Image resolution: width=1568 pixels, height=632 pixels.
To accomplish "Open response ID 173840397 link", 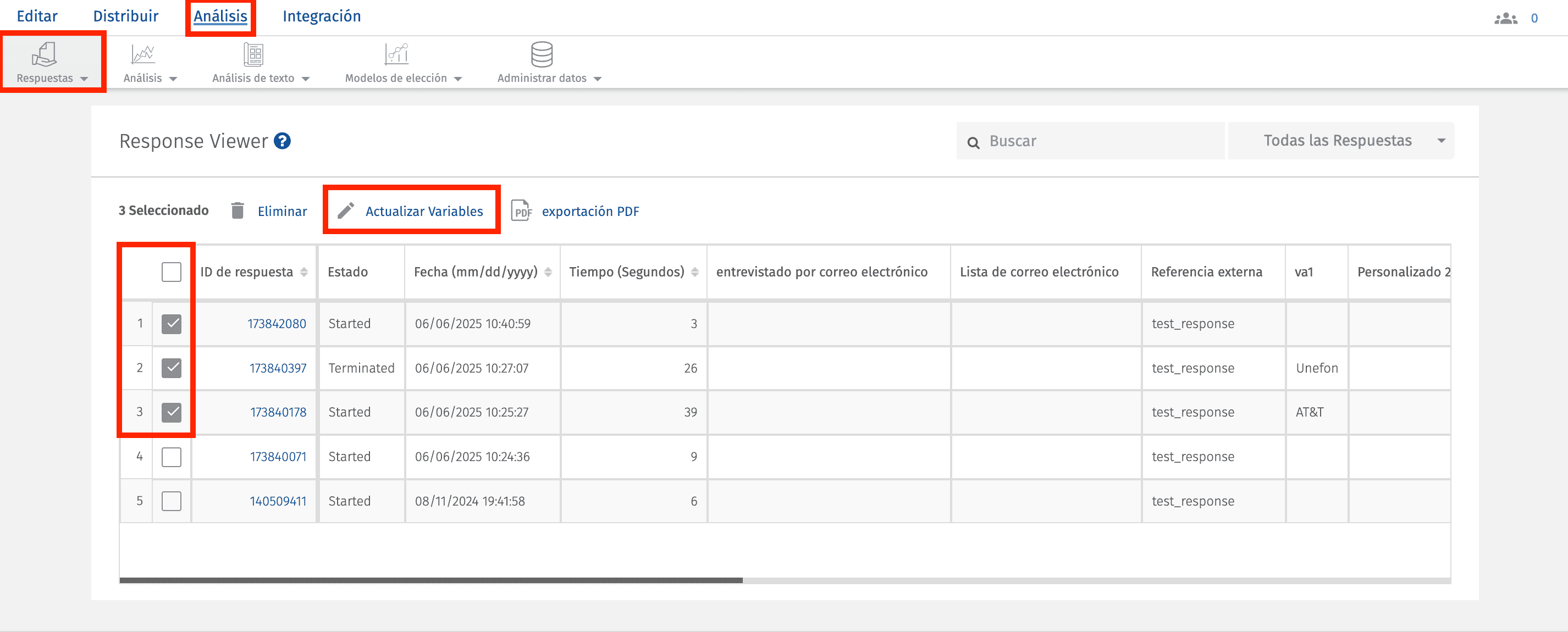I will click(x=278, y=368).
